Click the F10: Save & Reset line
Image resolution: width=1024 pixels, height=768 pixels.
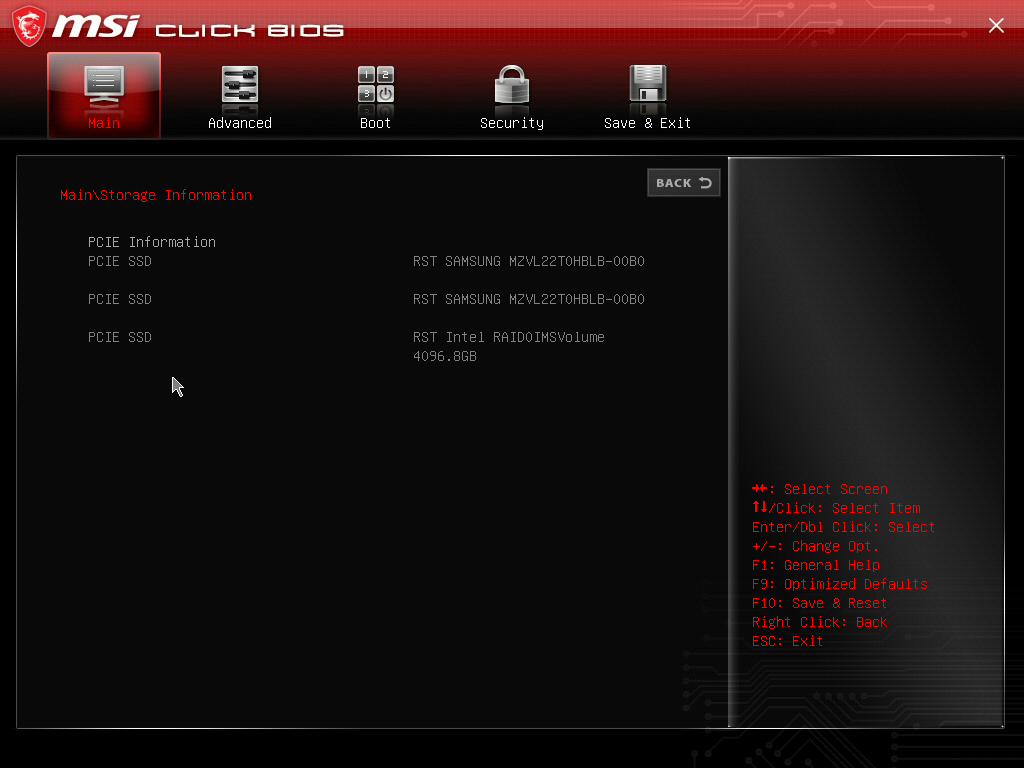[819, 603]
